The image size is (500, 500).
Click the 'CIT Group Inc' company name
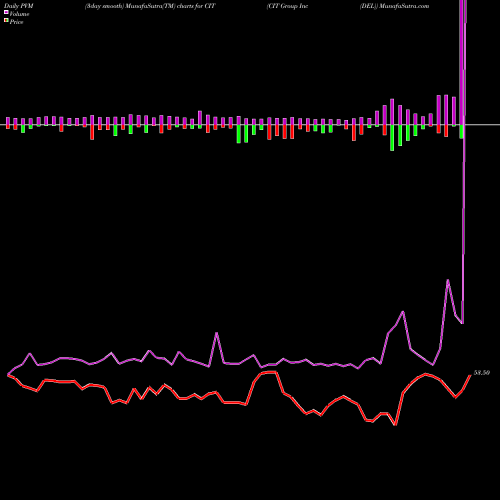[x=287, y=6]
